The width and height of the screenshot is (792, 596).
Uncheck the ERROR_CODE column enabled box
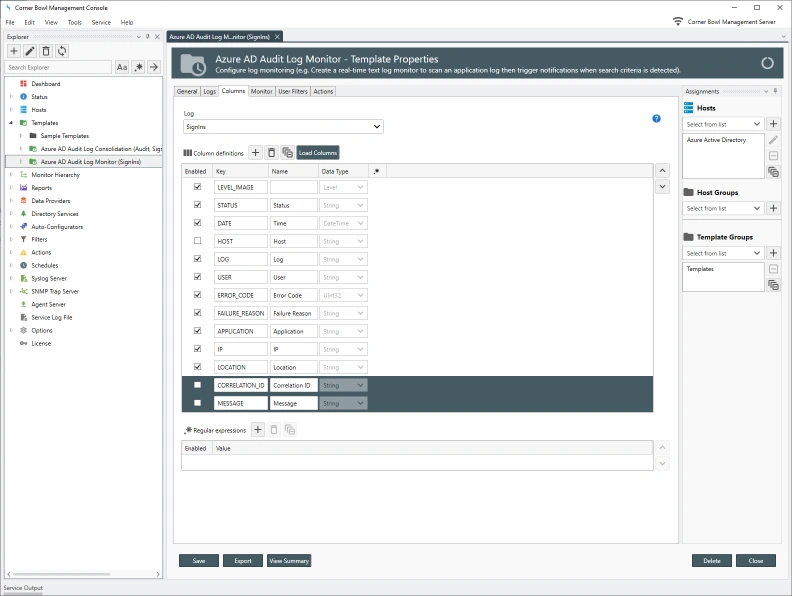[x=197, y=295]
